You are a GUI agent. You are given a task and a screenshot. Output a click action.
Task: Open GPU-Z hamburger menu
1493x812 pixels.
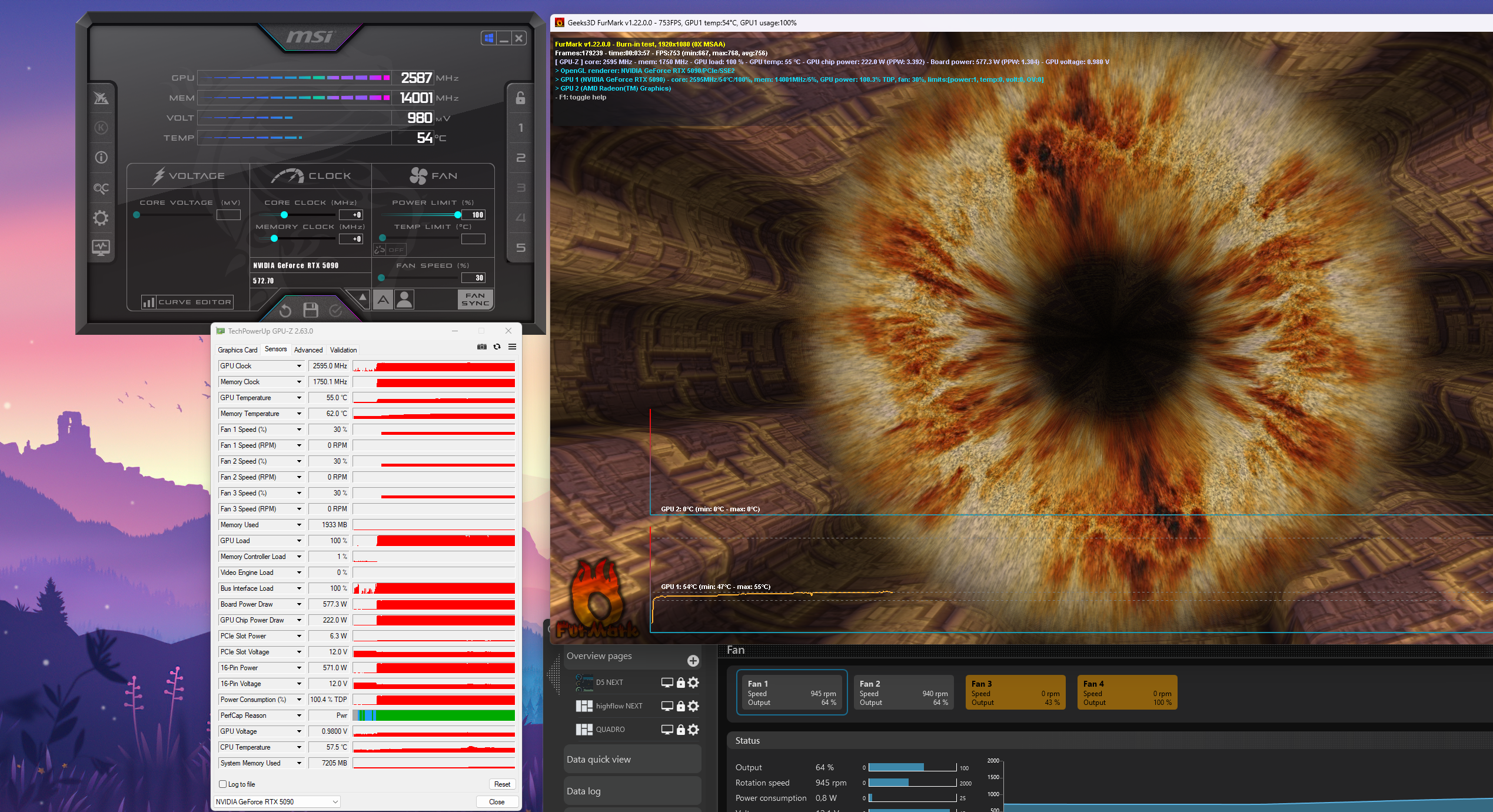click(x=512, y=347)
